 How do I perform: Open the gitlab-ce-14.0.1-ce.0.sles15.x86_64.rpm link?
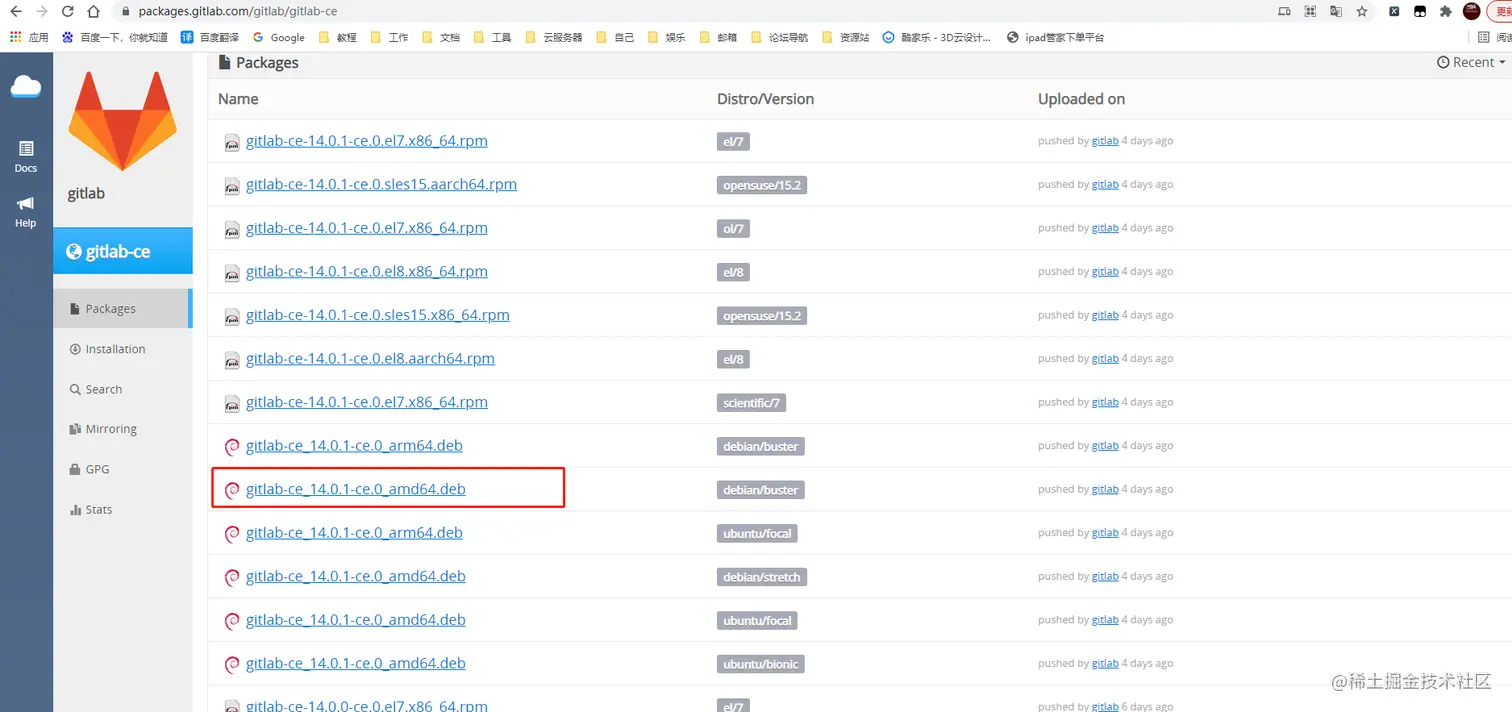tap(378, 315)
